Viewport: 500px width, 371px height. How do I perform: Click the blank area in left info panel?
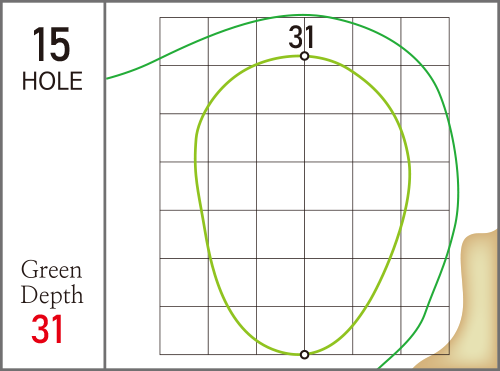52,173
